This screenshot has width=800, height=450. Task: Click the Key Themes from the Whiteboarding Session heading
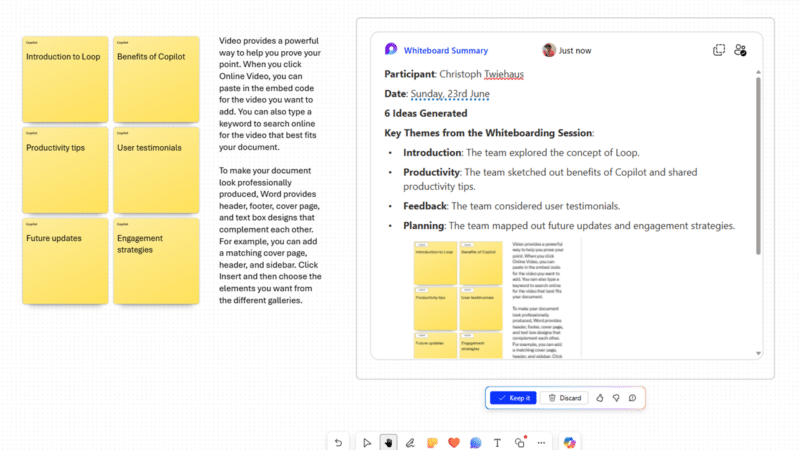tap(489, 133)
